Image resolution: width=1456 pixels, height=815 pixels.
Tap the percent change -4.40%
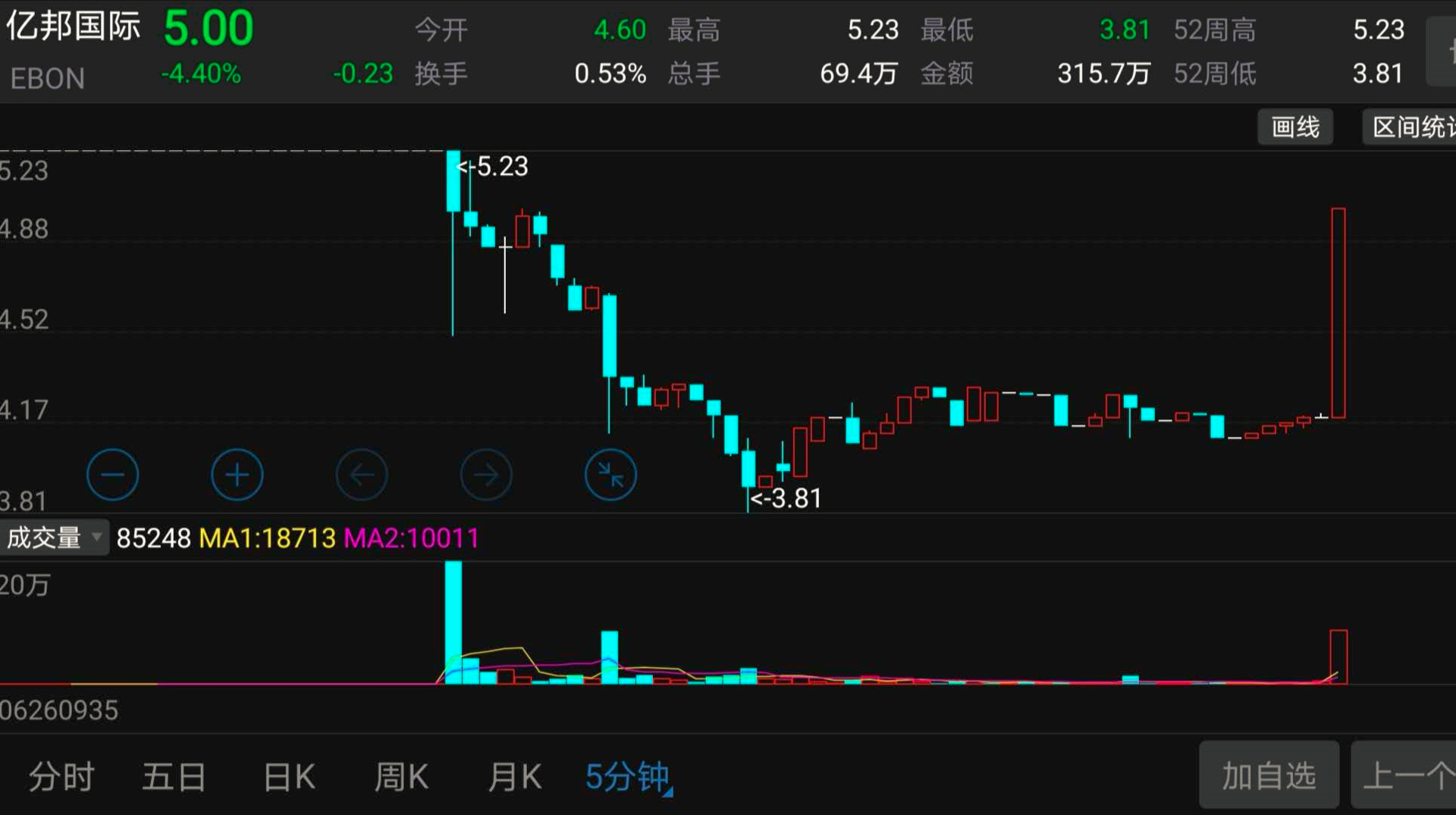point(201,74)
